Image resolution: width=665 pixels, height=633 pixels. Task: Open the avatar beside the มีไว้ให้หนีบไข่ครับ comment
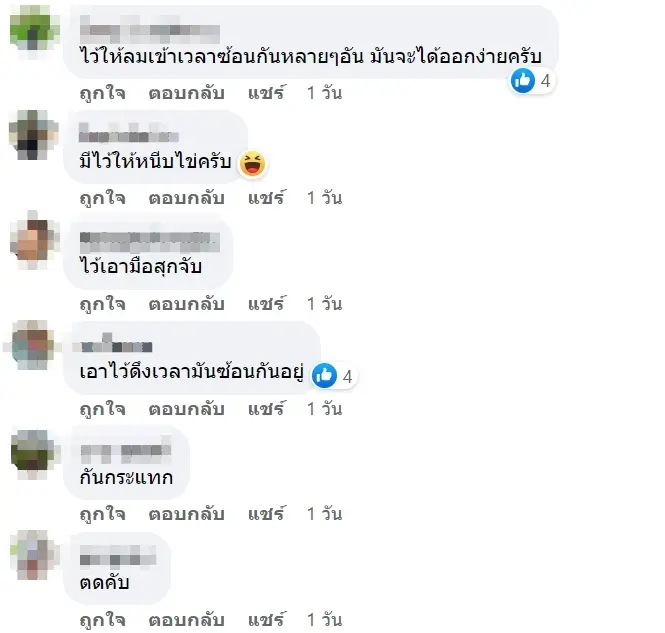pyautogui.click(x=34, y=134)
